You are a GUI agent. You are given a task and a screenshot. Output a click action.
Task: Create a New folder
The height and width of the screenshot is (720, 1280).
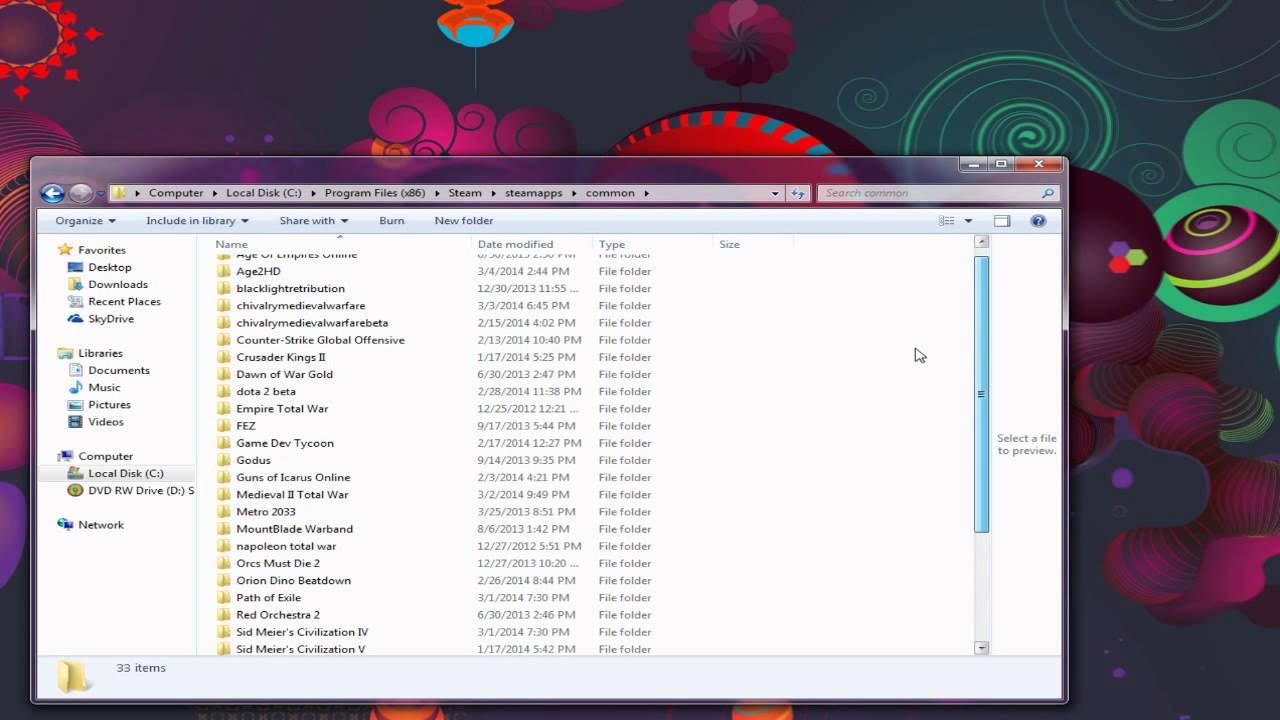pyautogui.click(x=463, y=221)
